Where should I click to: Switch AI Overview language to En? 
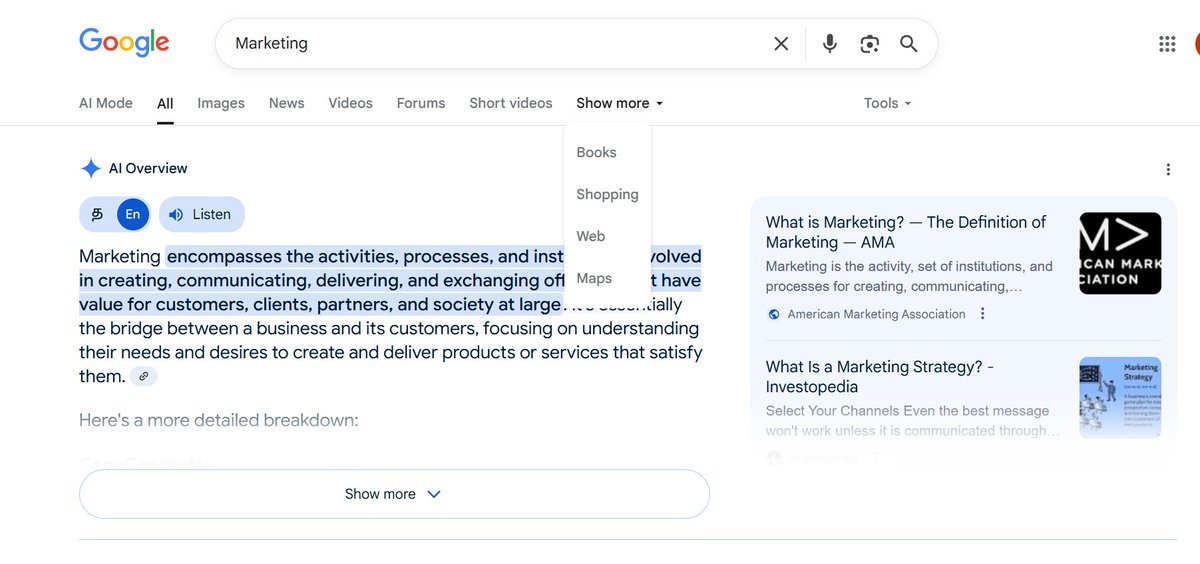pyautogui.click(x=133, y=214)
